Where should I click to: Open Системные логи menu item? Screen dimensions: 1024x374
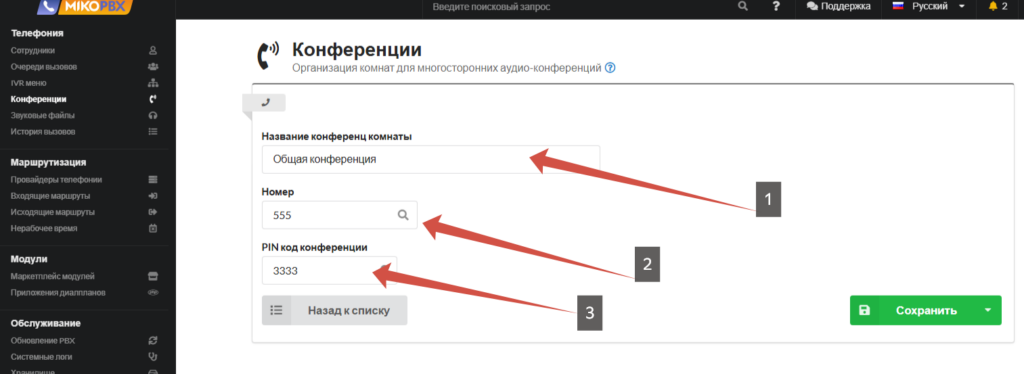point(41,357)
